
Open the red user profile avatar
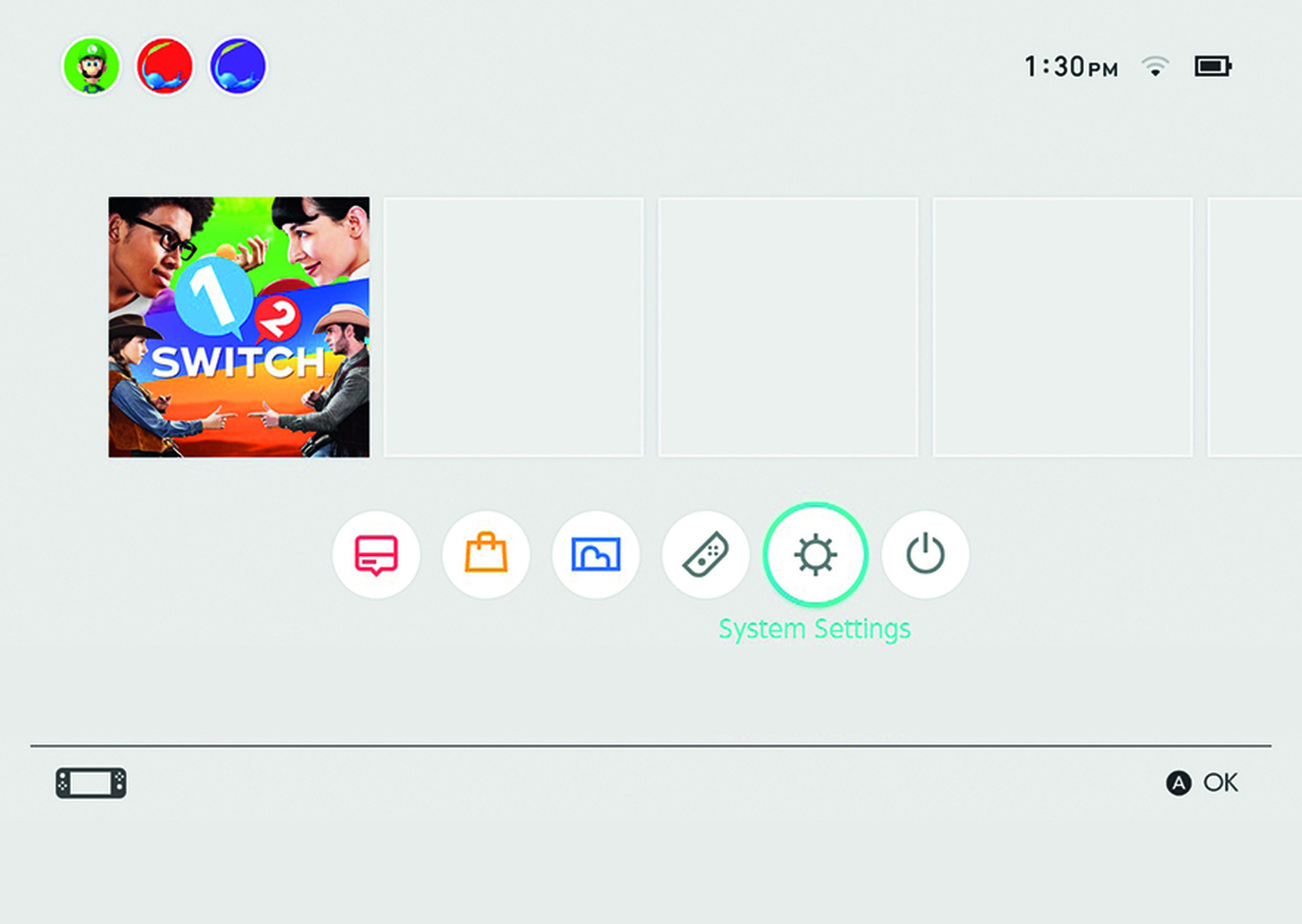(x=164, y=66)
